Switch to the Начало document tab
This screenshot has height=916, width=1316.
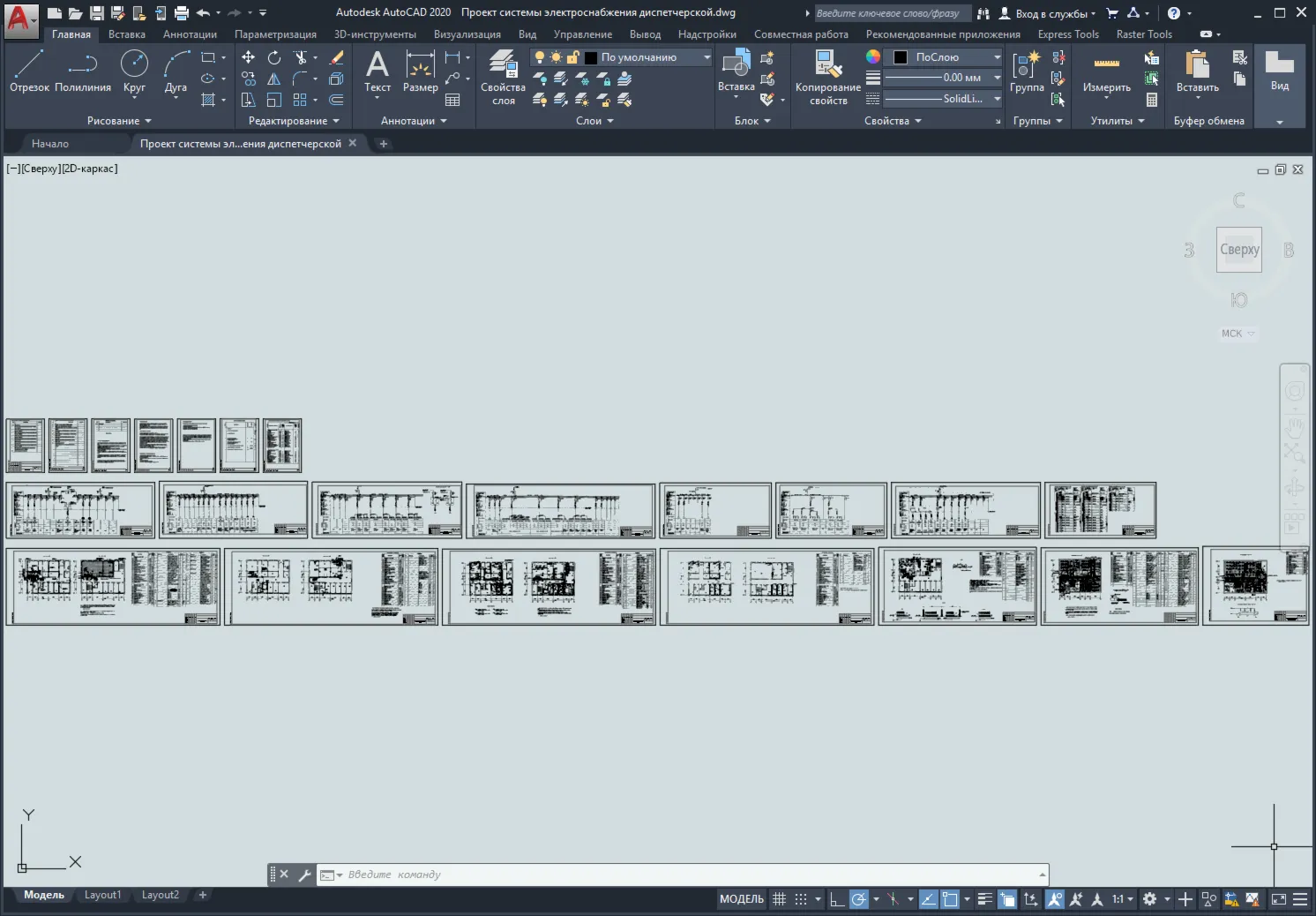coord(50,143)
